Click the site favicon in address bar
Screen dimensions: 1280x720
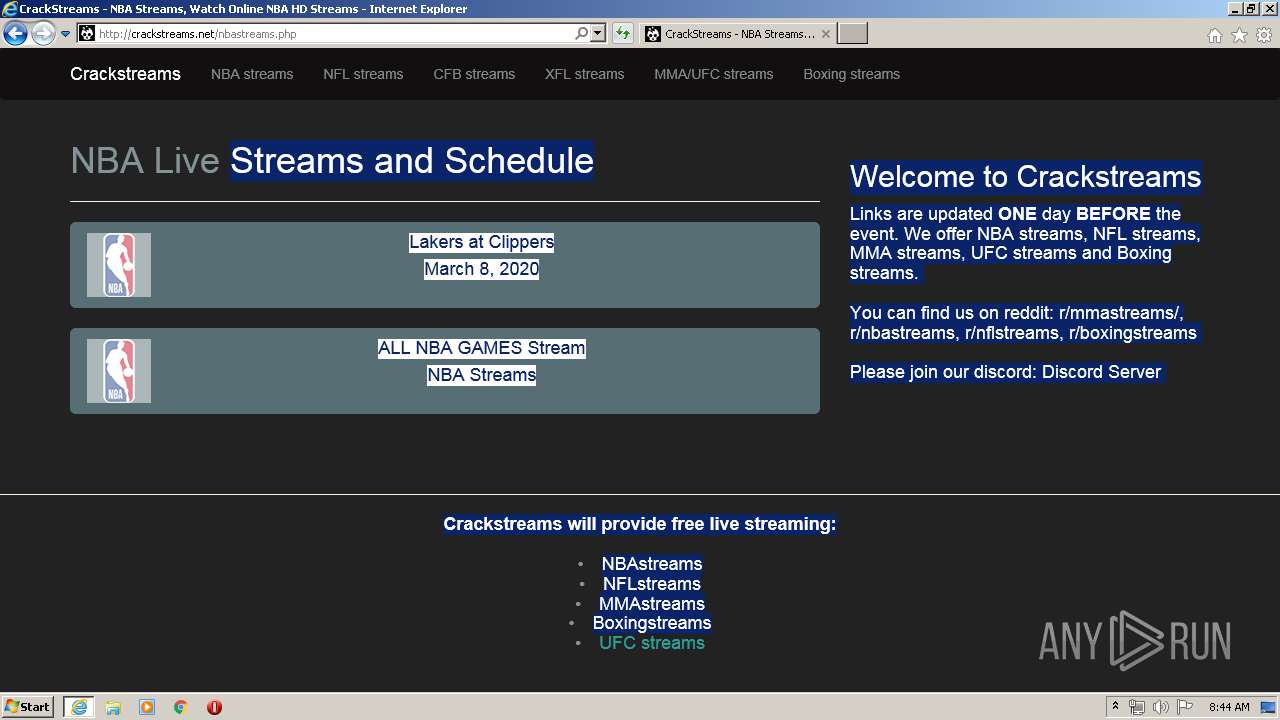coord(87,34)
